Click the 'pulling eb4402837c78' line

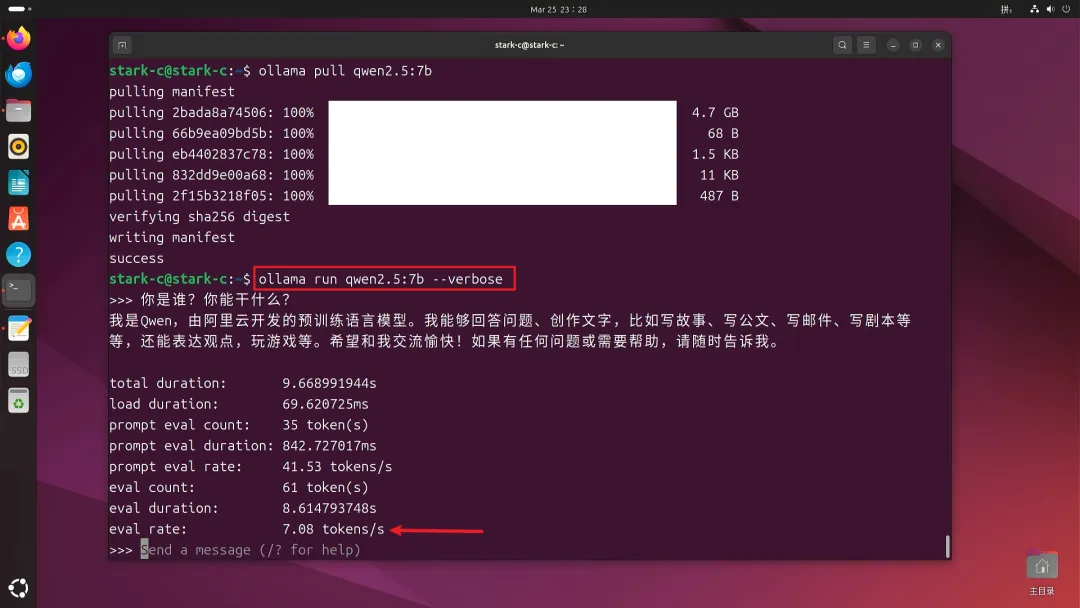211,154
